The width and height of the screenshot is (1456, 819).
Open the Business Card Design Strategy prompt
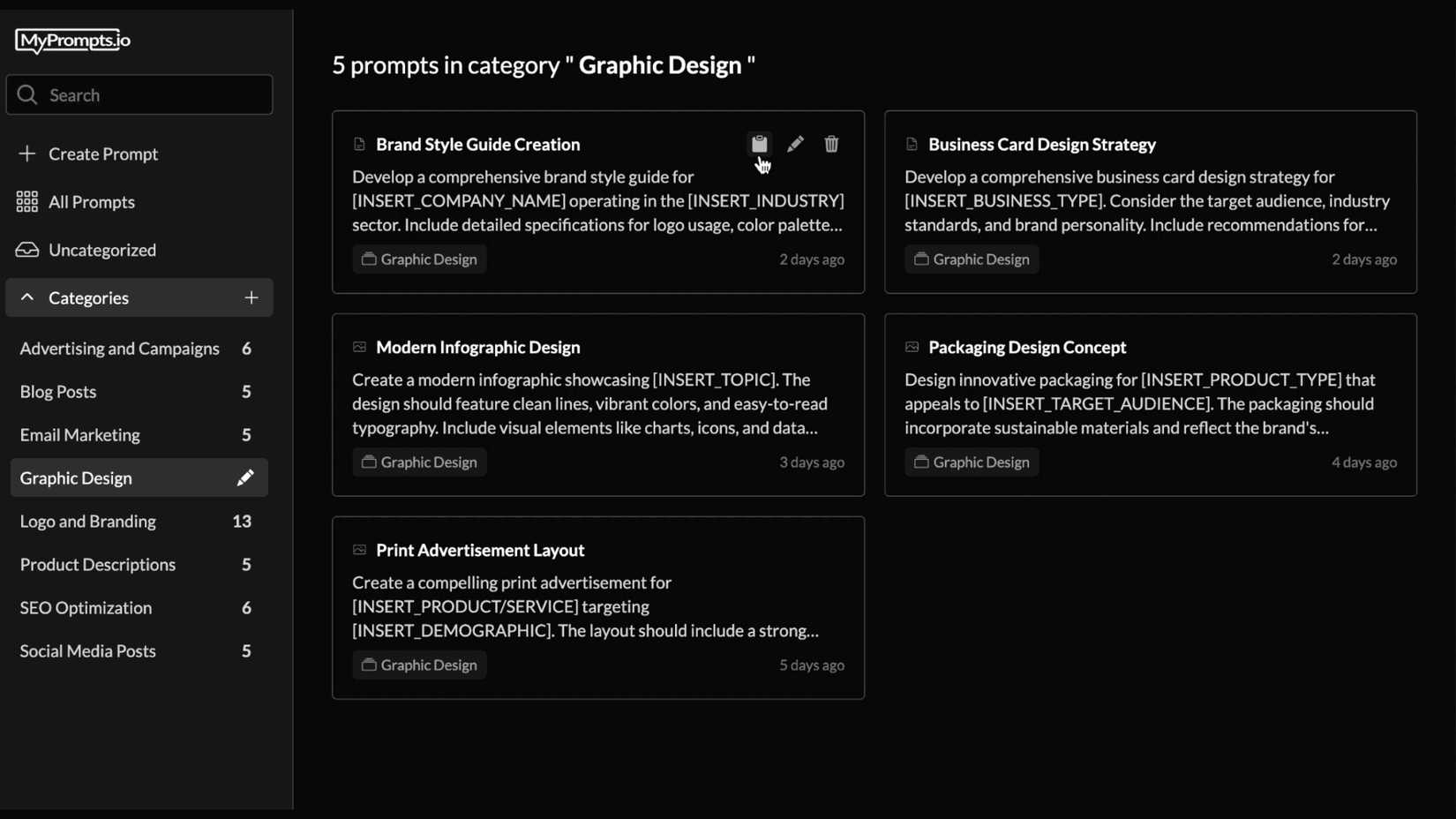tap(1042, 144)
